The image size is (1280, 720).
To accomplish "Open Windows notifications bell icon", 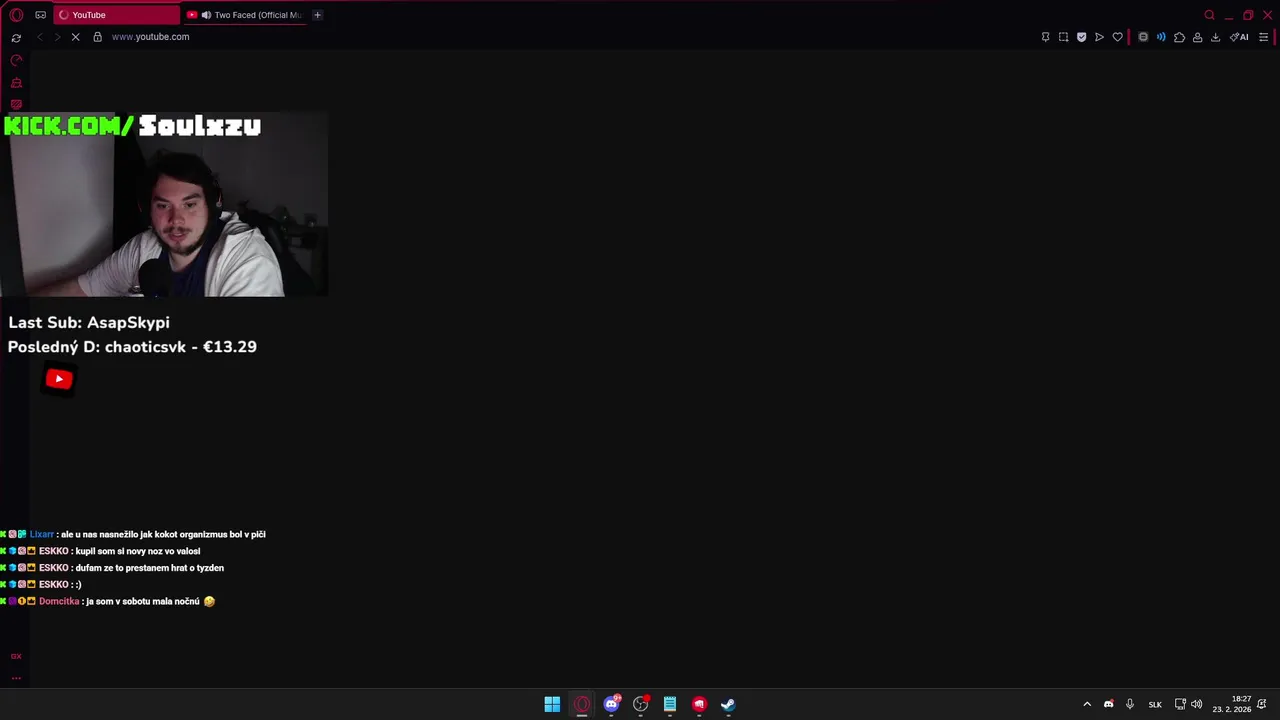I will point(1263,704).
